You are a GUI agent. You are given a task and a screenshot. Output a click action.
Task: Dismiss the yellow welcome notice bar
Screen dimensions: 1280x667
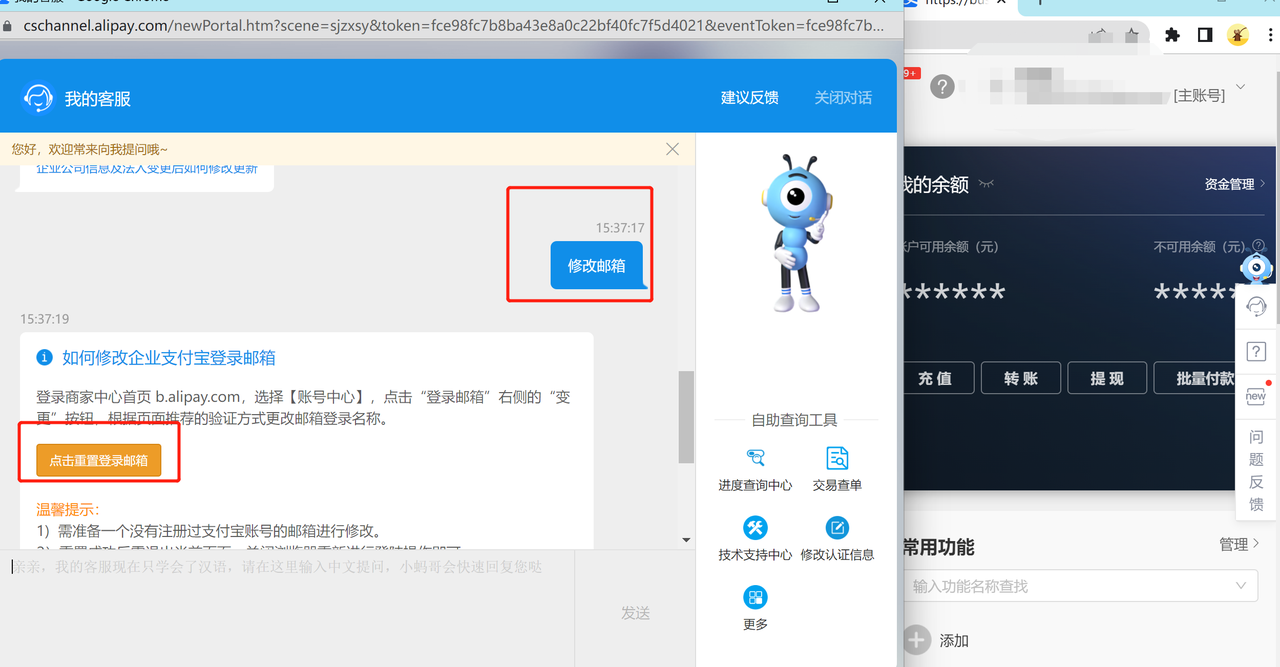(673, 149)
